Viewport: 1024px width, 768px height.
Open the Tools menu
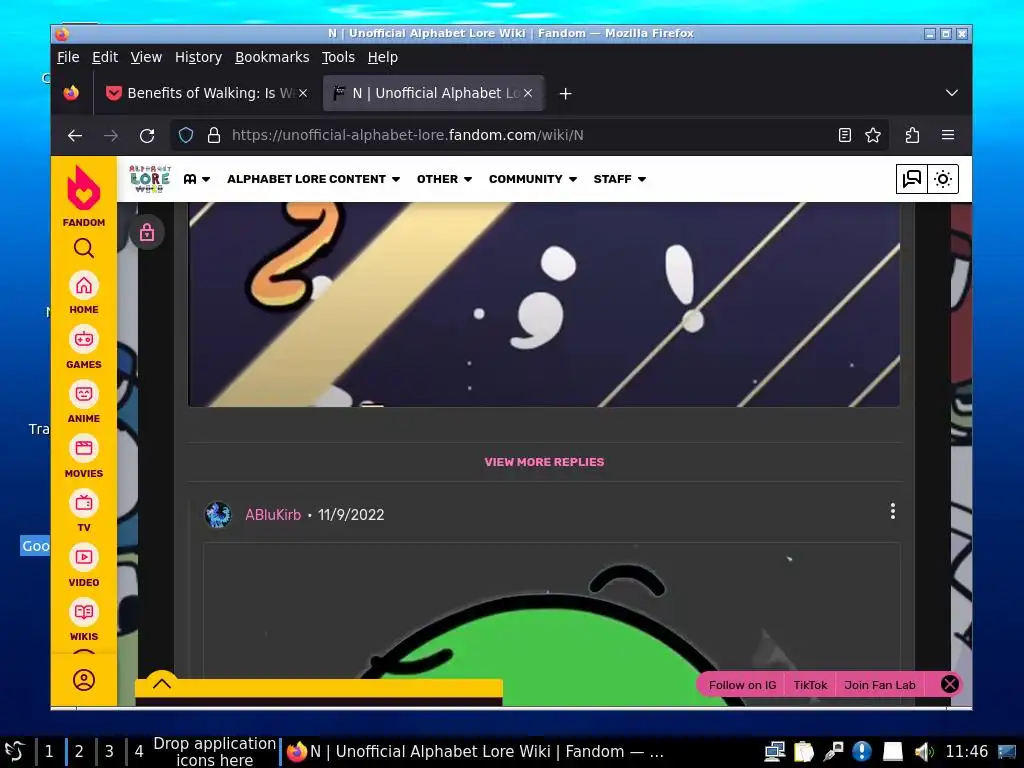(338, 57)
